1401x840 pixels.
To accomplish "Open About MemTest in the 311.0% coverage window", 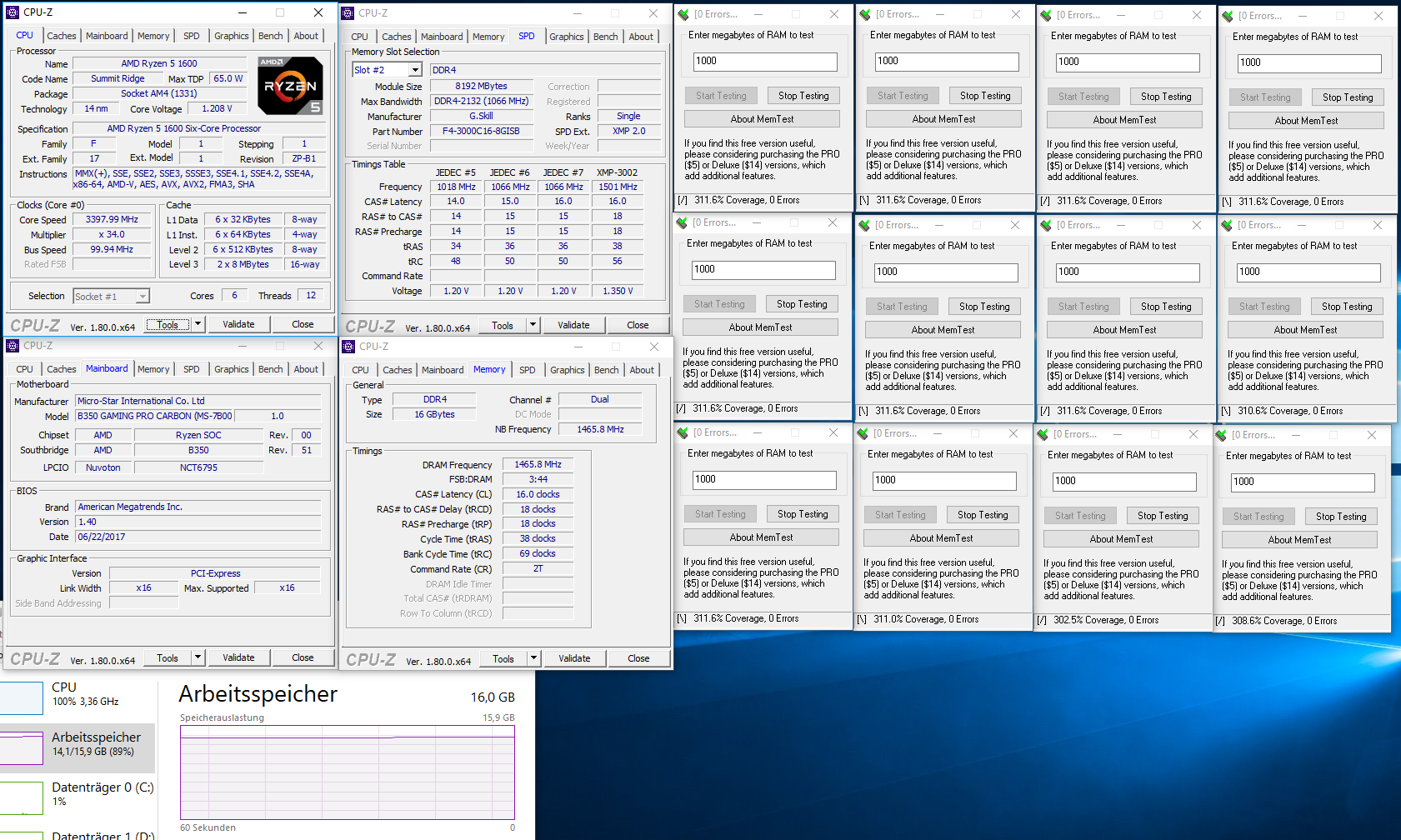I will [941, 538].
